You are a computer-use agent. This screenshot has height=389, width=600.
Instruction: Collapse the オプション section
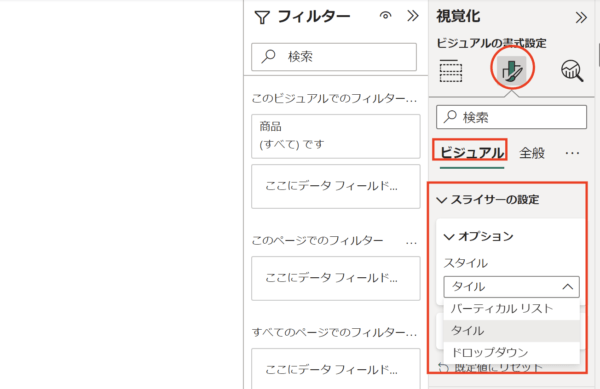(x=478, y=236)
